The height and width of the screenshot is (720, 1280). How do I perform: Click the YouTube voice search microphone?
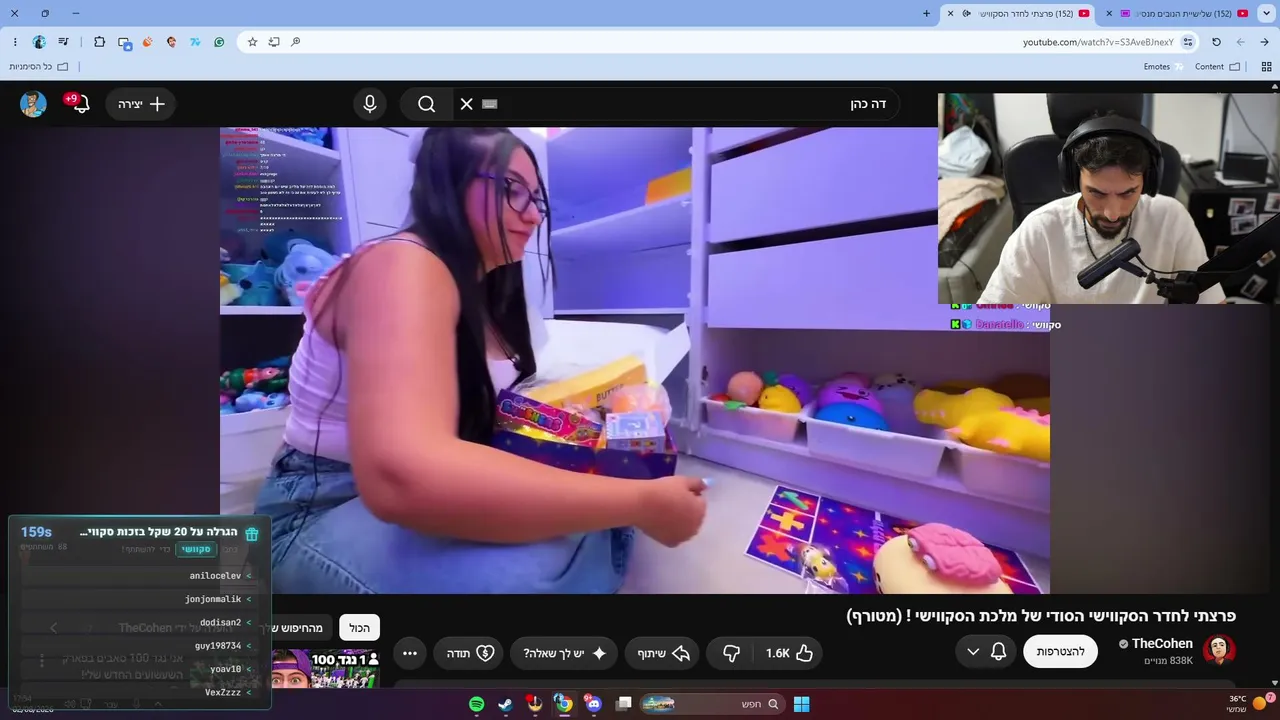tap(370, 104)
